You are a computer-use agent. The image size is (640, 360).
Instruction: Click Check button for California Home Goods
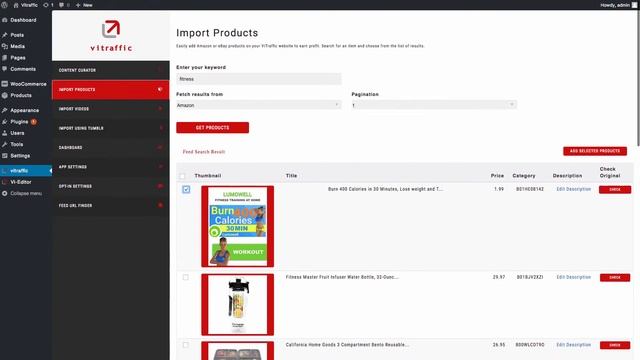tap(615, 345)
